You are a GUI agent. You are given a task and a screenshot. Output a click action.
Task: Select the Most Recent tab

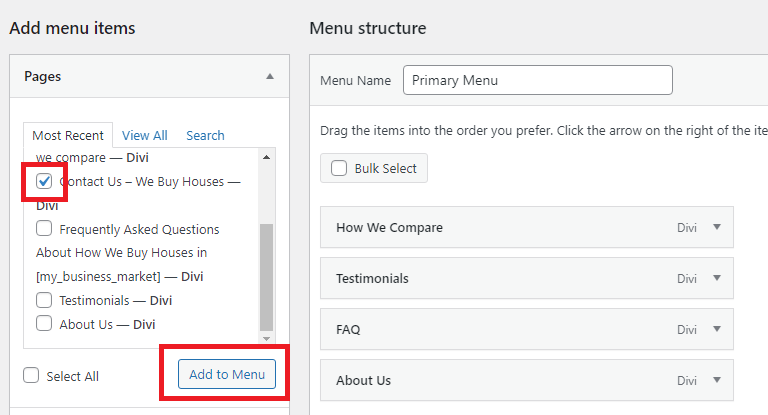(68, 135)
